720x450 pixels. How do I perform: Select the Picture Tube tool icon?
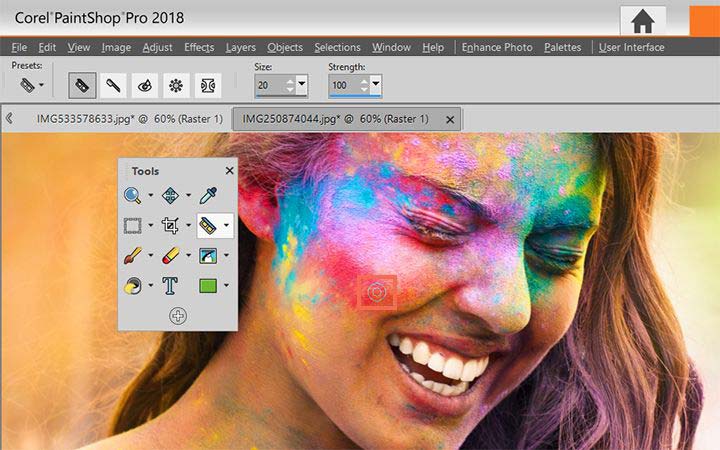point(208,255)
